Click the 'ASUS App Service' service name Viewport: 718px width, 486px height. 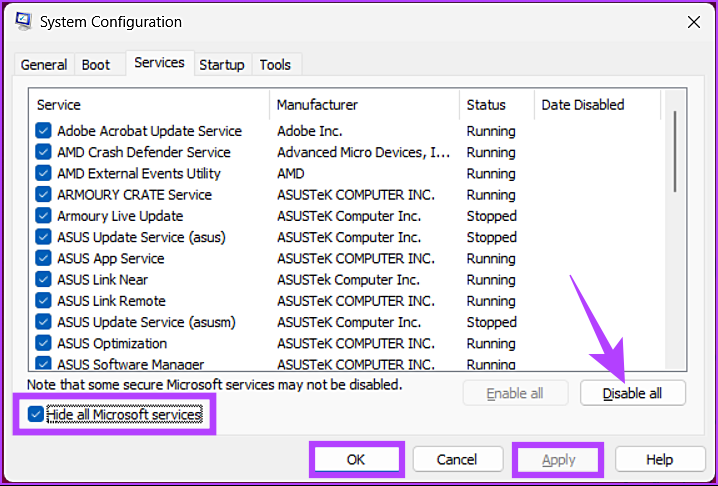111,258
